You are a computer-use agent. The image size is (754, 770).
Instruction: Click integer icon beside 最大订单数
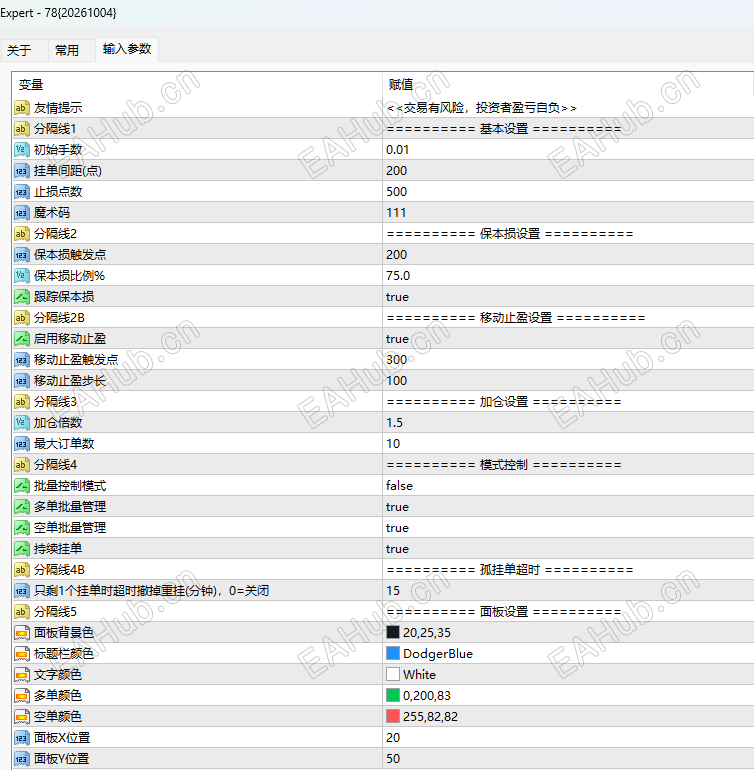[22, 444]
